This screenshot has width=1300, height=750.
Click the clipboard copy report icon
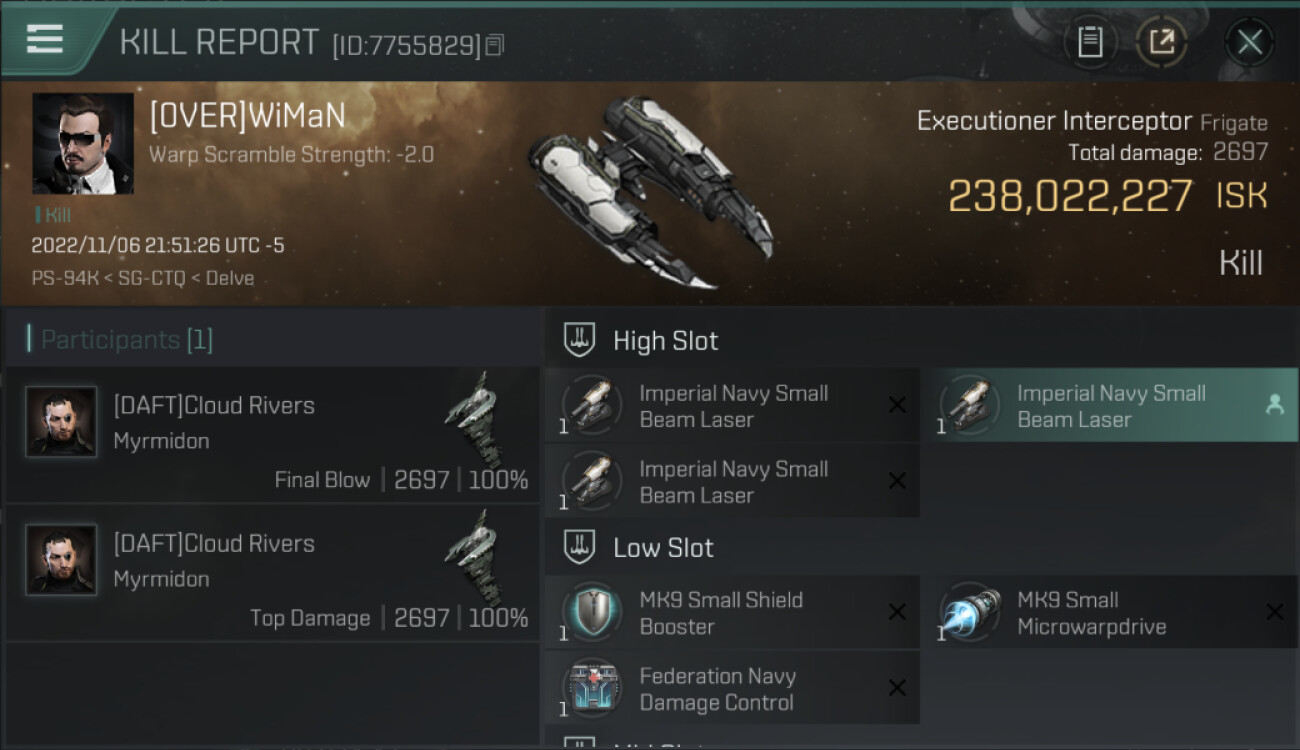(1090, 42)
